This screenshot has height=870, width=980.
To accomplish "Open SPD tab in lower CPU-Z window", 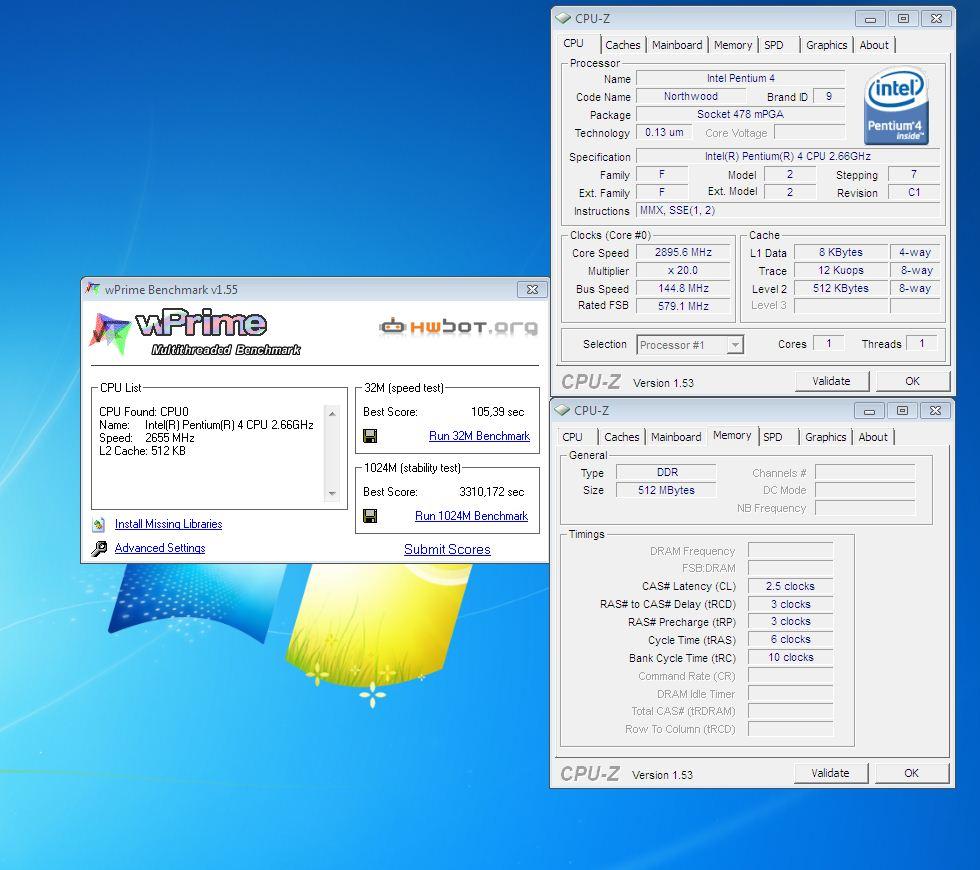I will pyautogui.click(x=772, y=437).
